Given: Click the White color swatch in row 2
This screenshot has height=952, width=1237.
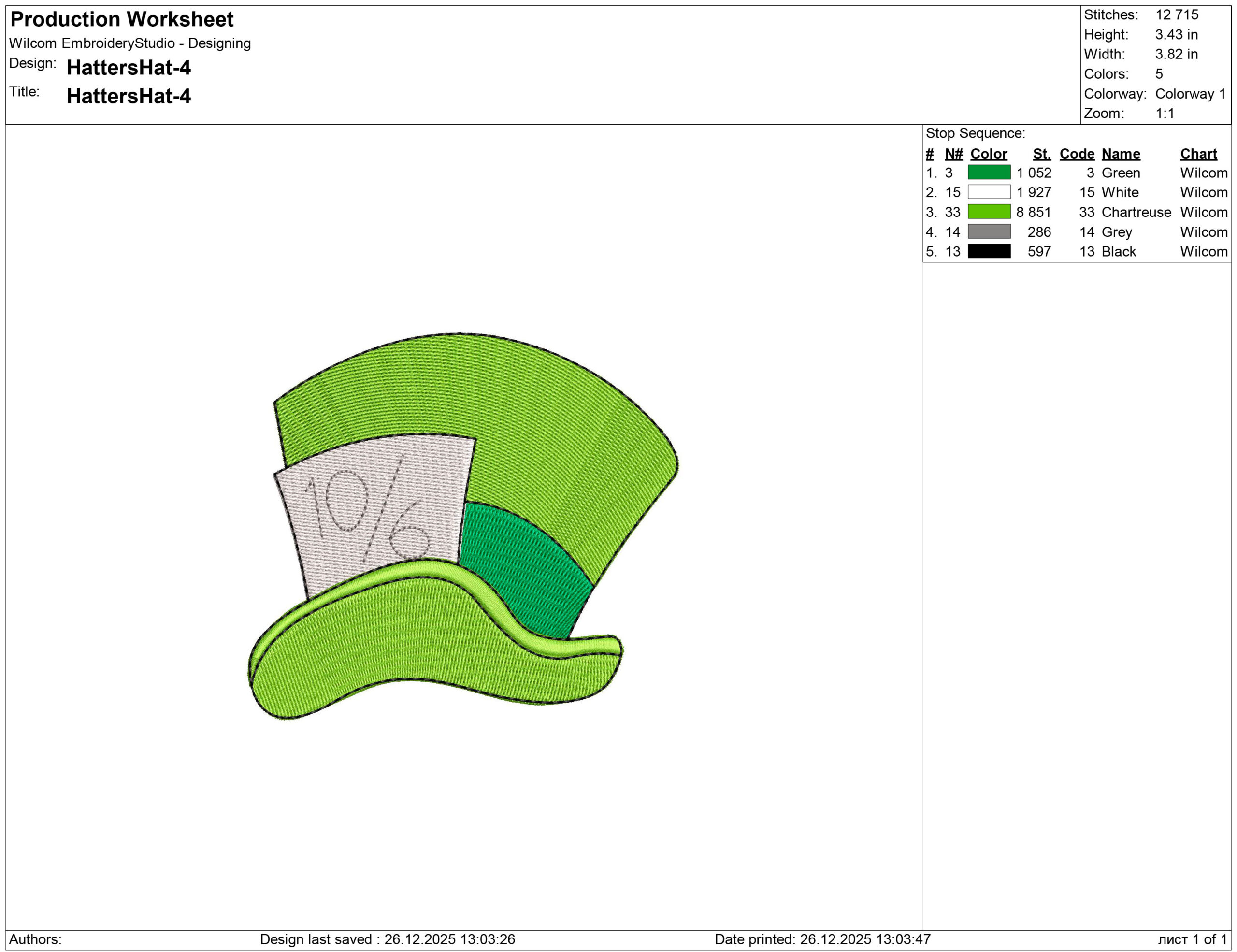Looking at the screenshot, I should click(x=989, y=192).
